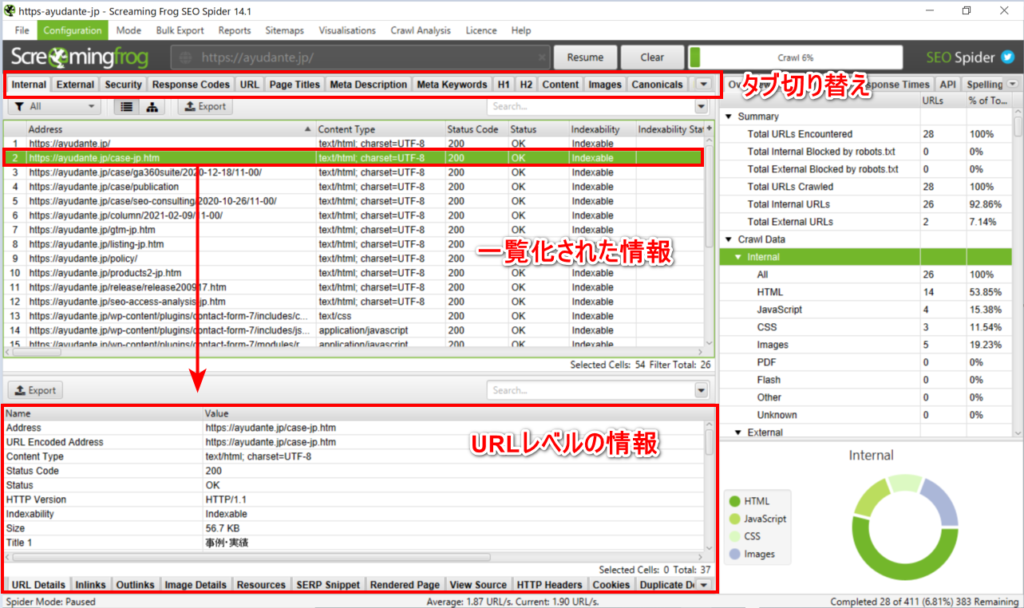The height and width of the screenshot is (608, 1024).
Task: Open the File menu
Action: point(22,30)
